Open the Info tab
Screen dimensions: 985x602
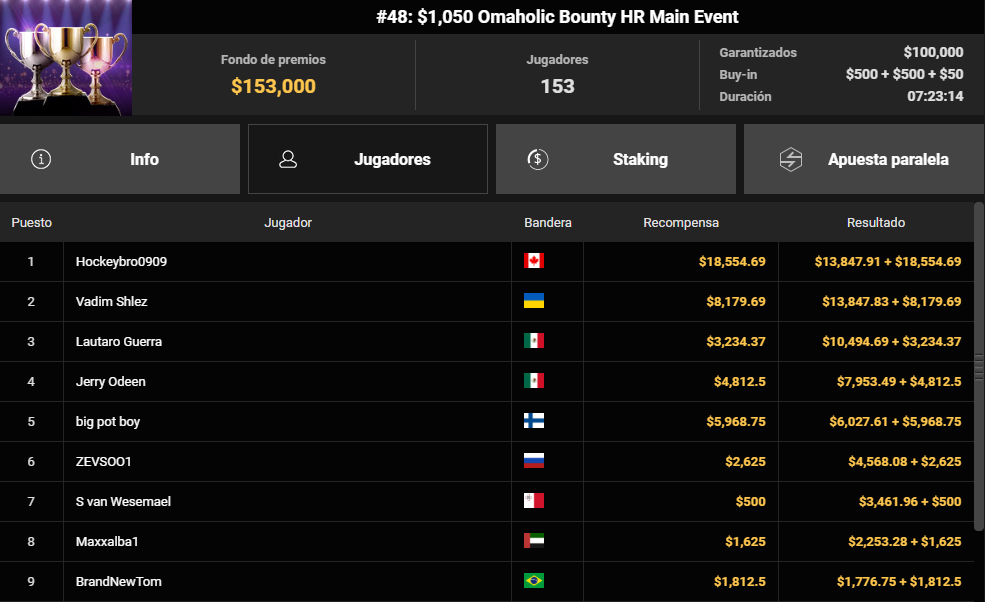pos(120,159)
